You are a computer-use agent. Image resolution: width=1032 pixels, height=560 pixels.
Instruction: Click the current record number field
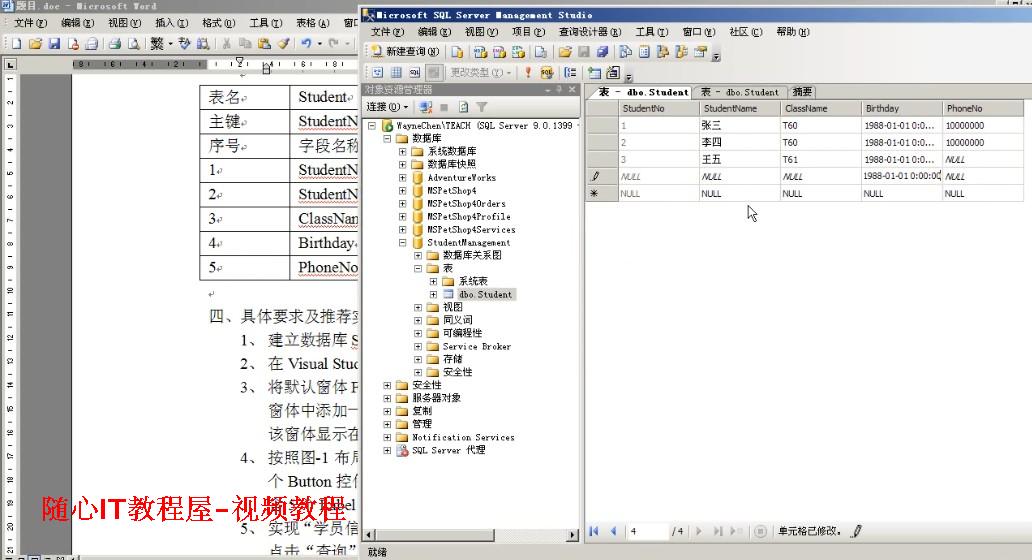point(648,531)
